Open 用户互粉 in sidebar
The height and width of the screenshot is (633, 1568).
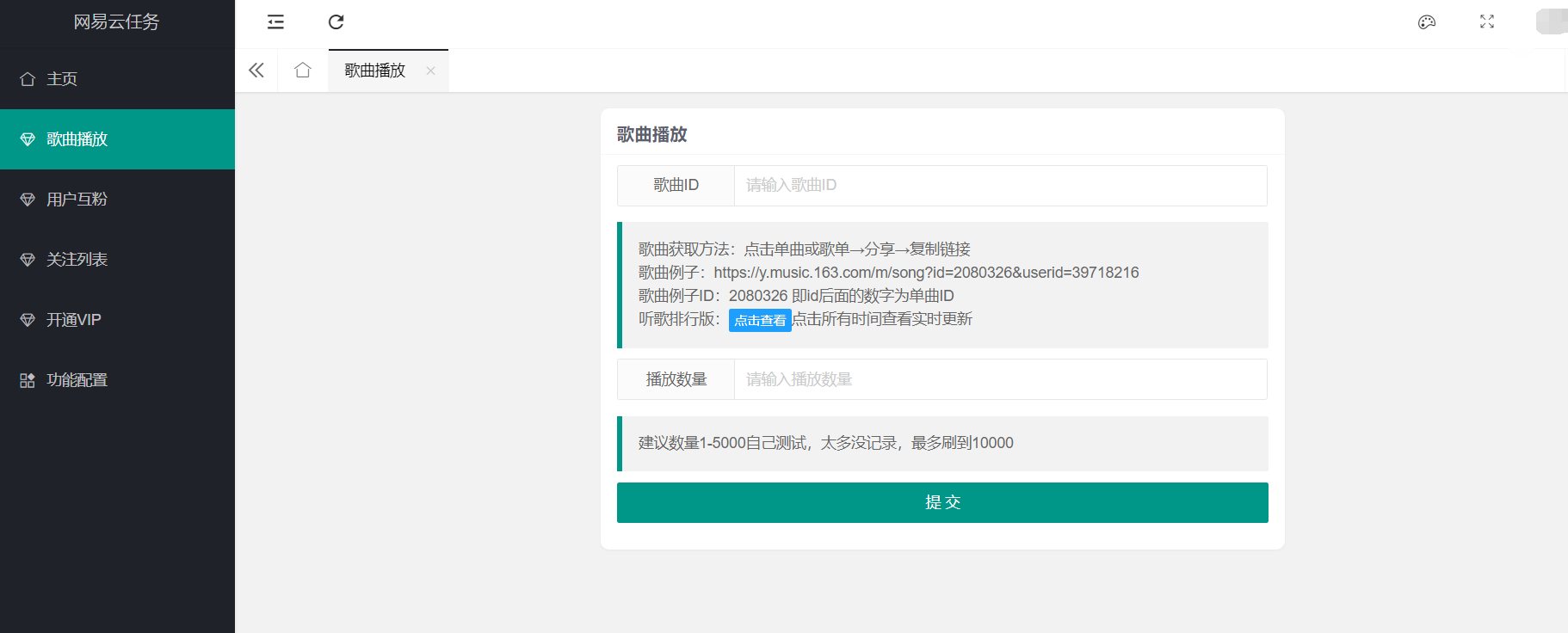tap(117, 200)
